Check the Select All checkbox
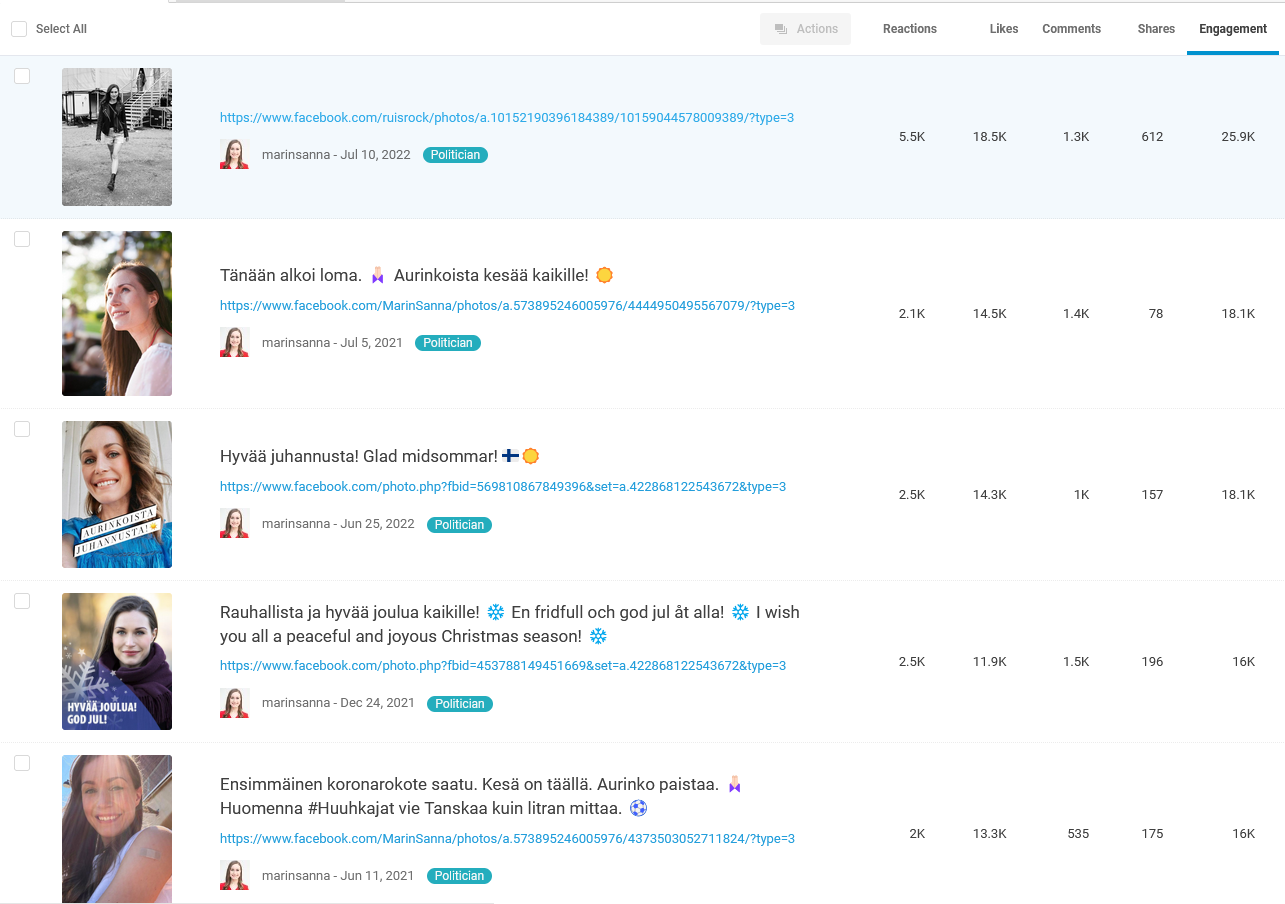1285x904 pixels. click(x=19, y=29)
